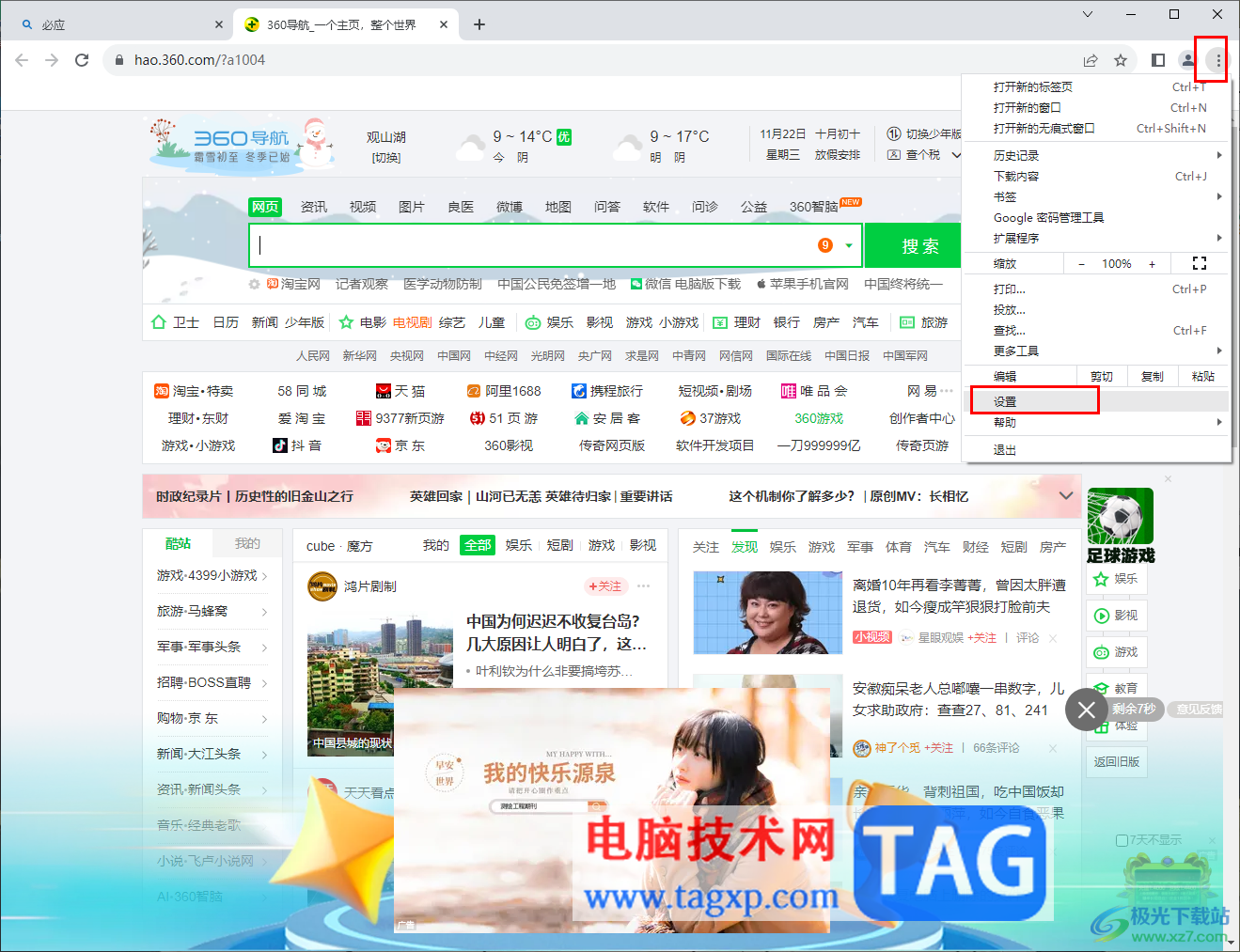Screen dimensions: 1240x952
Task: Choose 打印... from the Chrome menu
Action: coord(1096,289)
